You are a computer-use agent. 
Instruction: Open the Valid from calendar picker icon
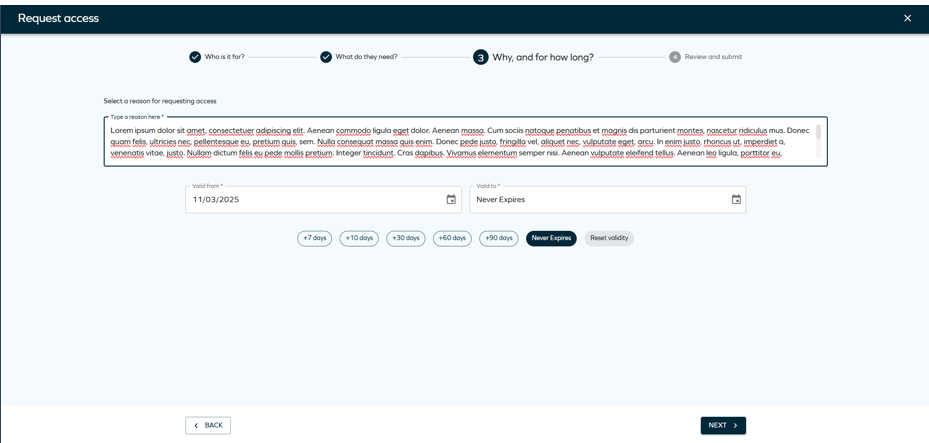[x=451, y=200]
